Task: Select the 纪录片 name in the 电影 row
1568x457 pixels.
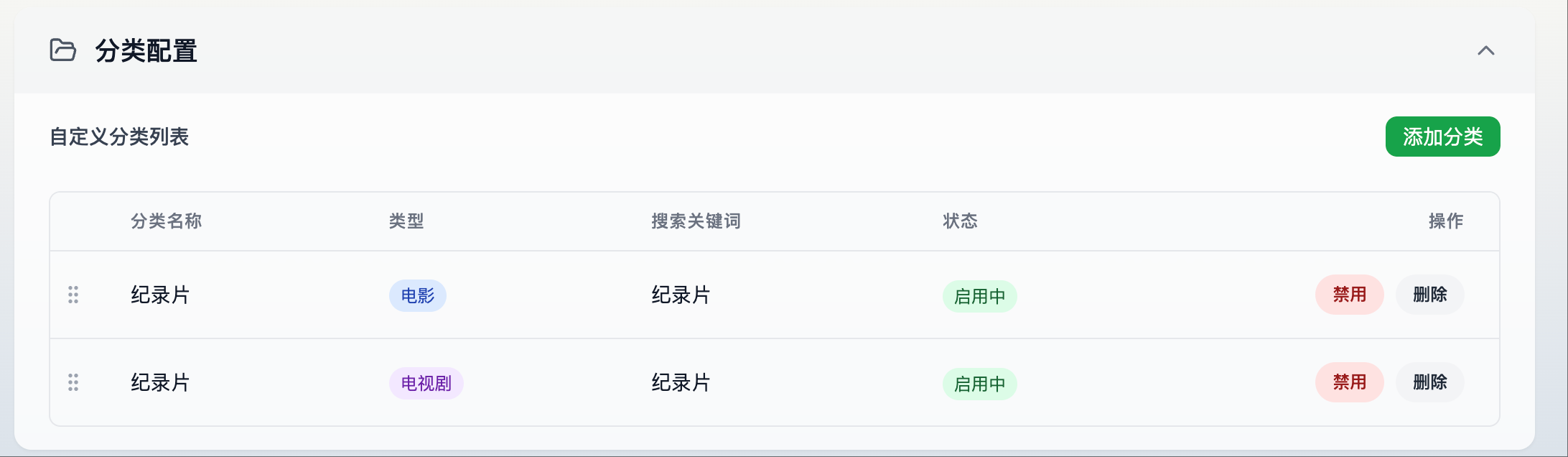Action: tap(160, 295)
